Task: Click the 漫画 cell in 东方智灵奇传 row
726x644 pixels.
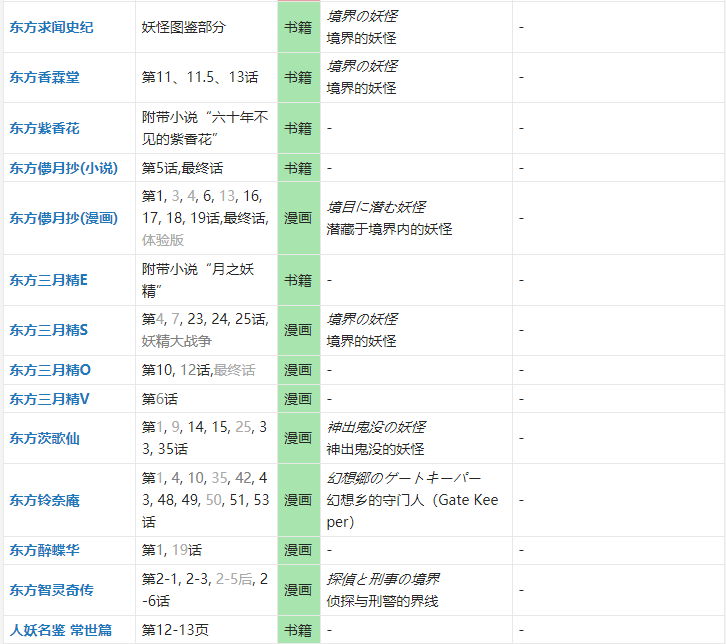Action: 299,590
